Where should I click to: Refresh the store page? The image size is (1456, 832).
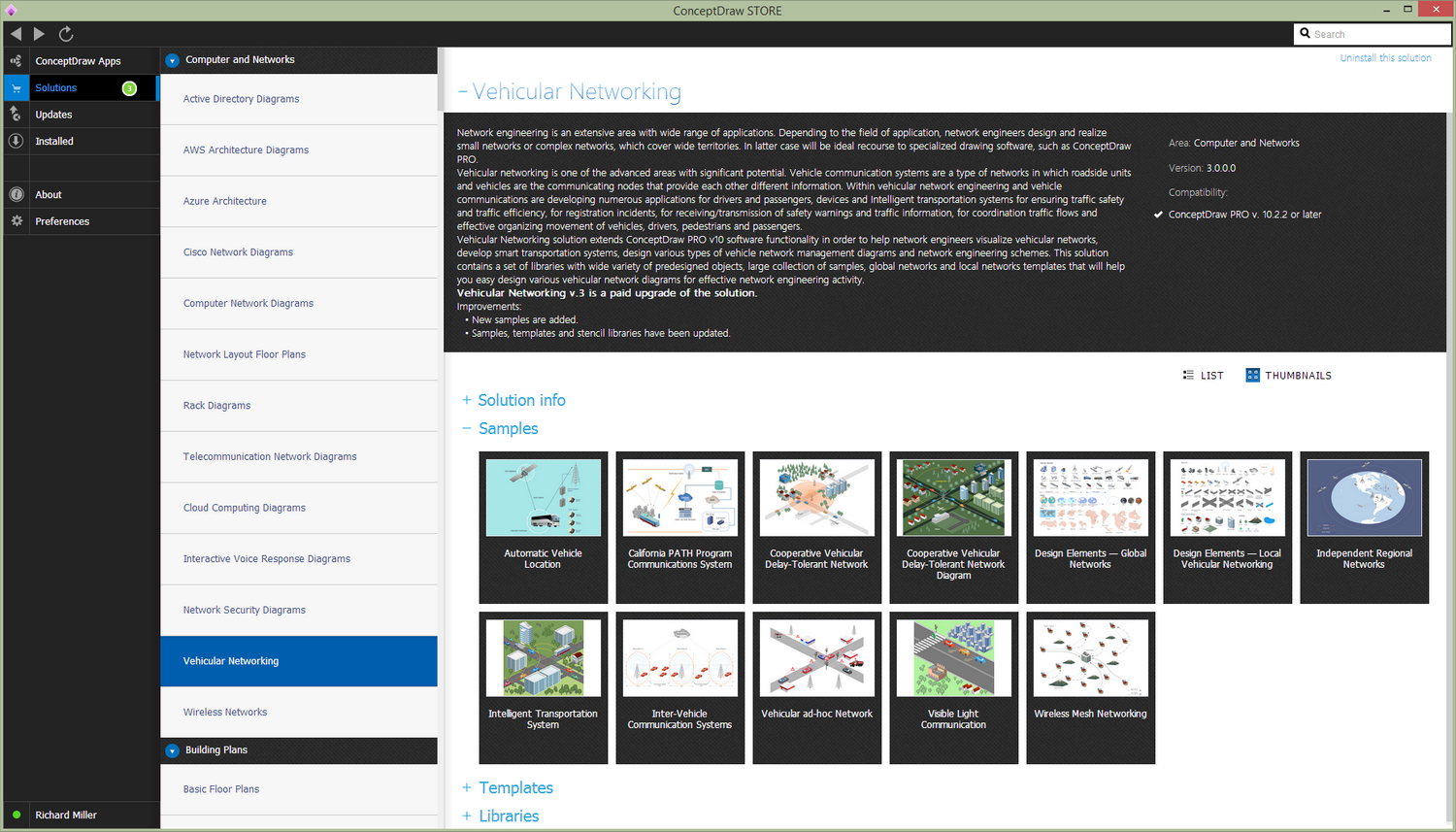pos(66,34)
